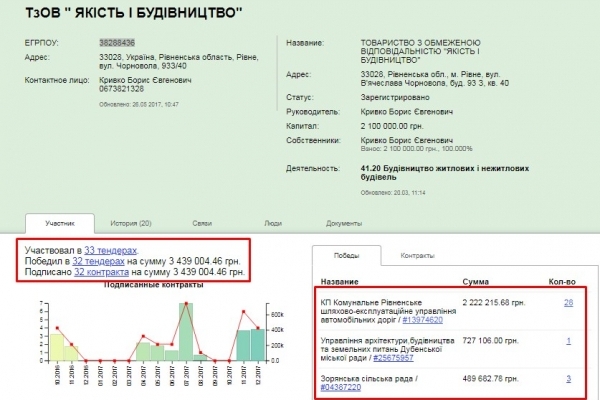Click the Кол-во column header

click(562, 283)
